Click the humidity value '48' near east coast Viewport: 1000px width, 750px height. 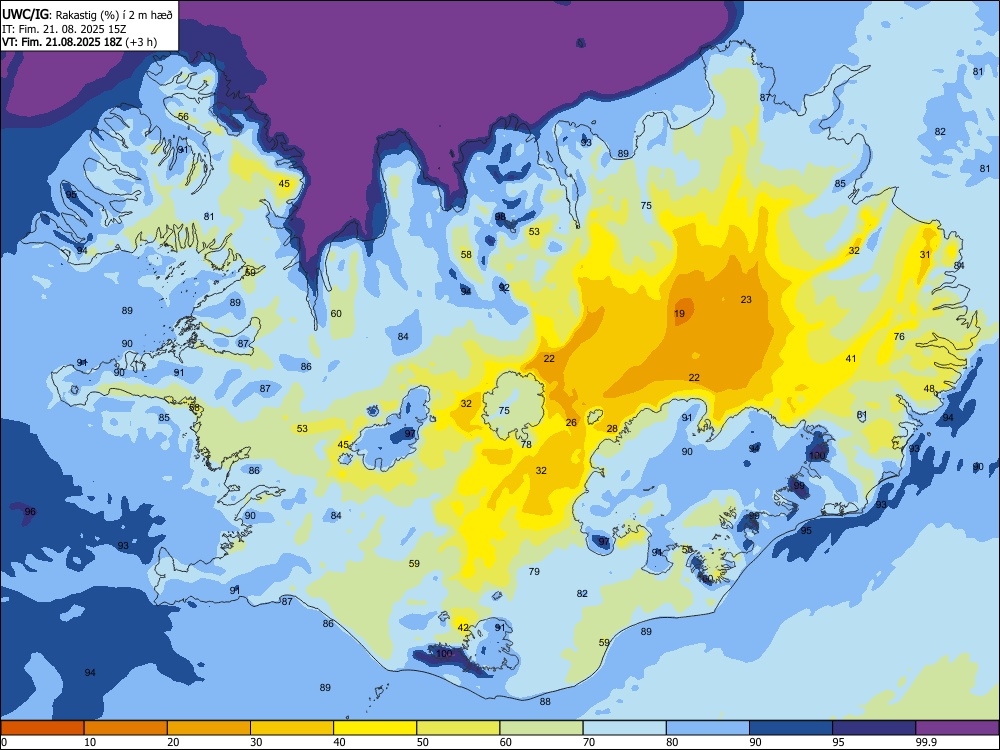coord(929,388)
